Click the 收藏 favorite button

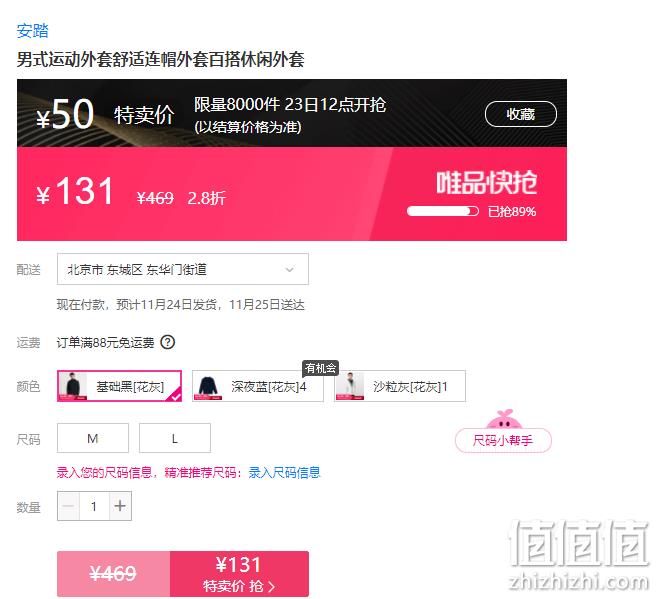coord(520,114)
